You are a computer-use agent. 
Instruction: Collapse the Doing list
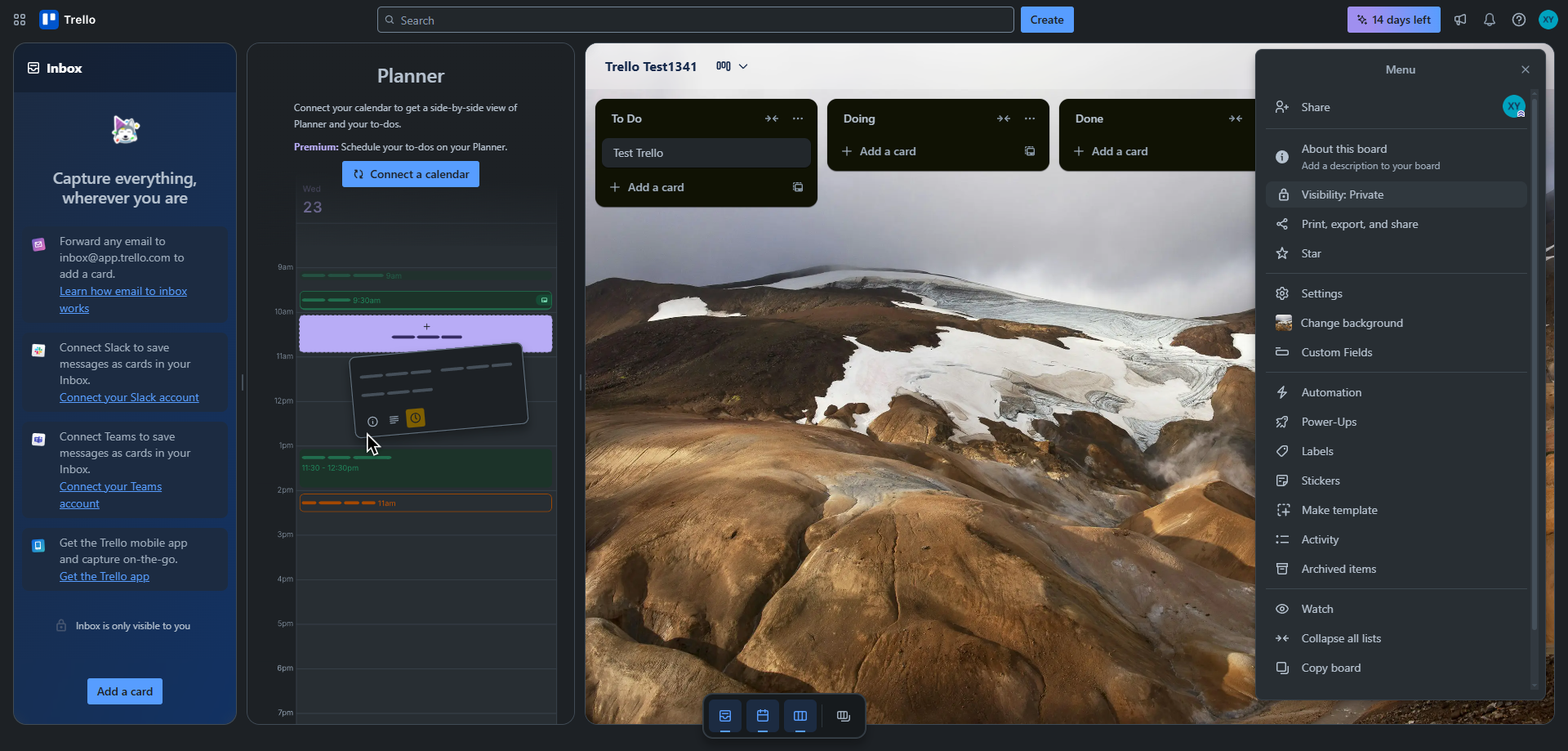pos(1004,118)
